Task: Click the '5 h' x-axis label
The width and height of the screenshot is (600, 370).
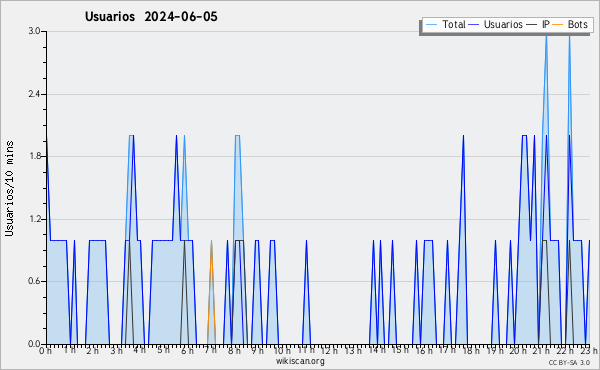Action: (163, 350)
